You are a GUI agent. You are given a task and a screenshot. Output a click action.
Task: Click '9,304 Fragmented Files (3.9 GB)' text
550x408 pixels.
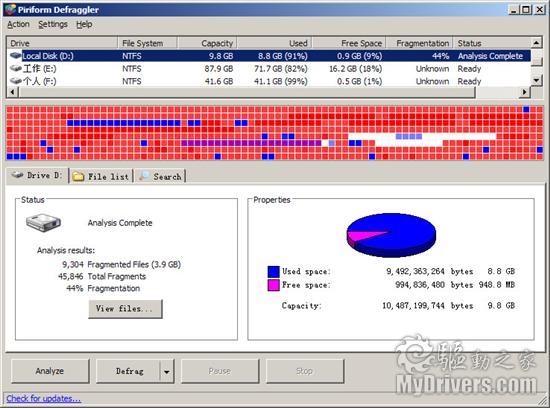pos(121,264)
